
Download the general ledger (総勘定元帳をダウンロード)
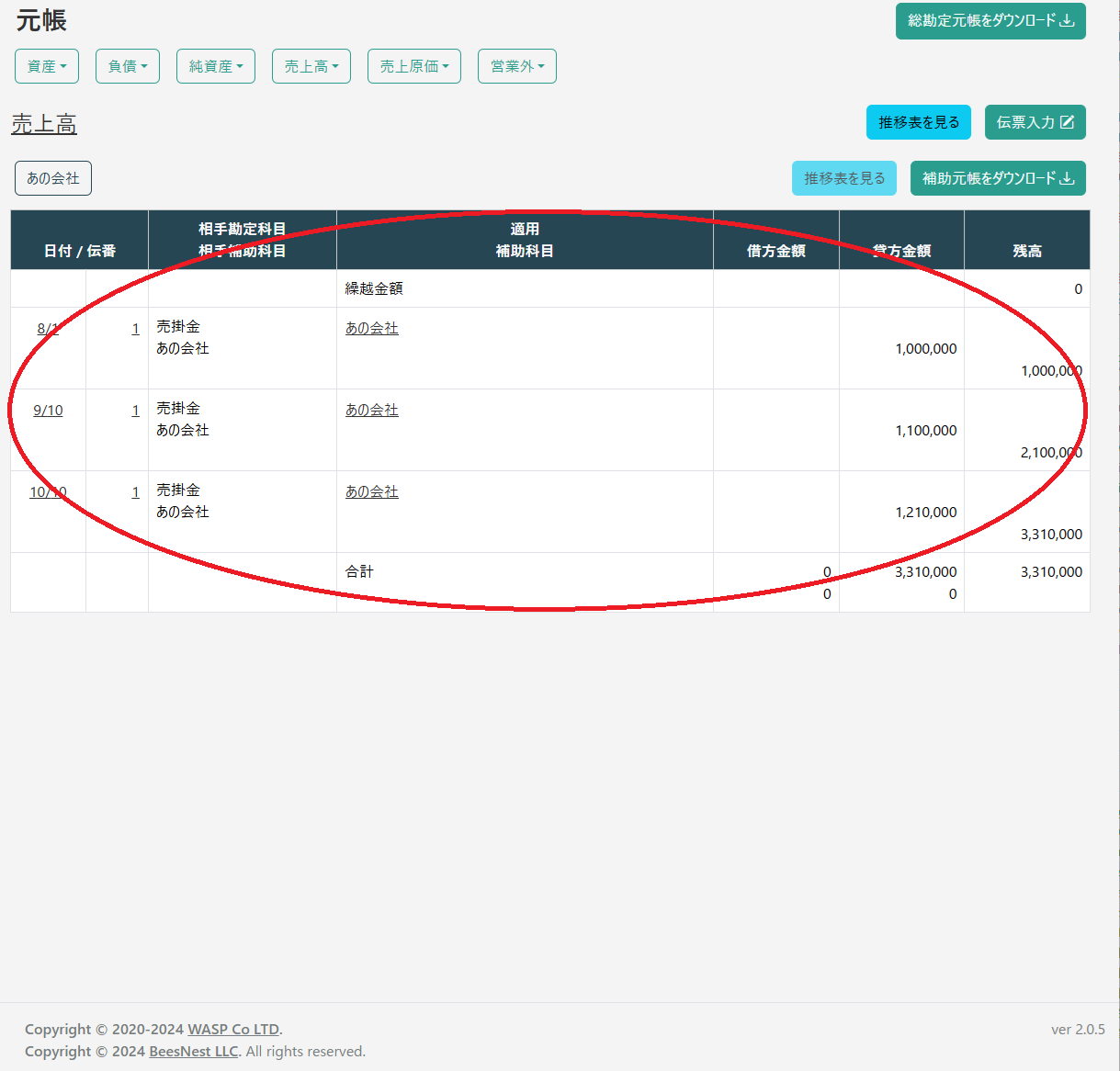click(990, 21)
